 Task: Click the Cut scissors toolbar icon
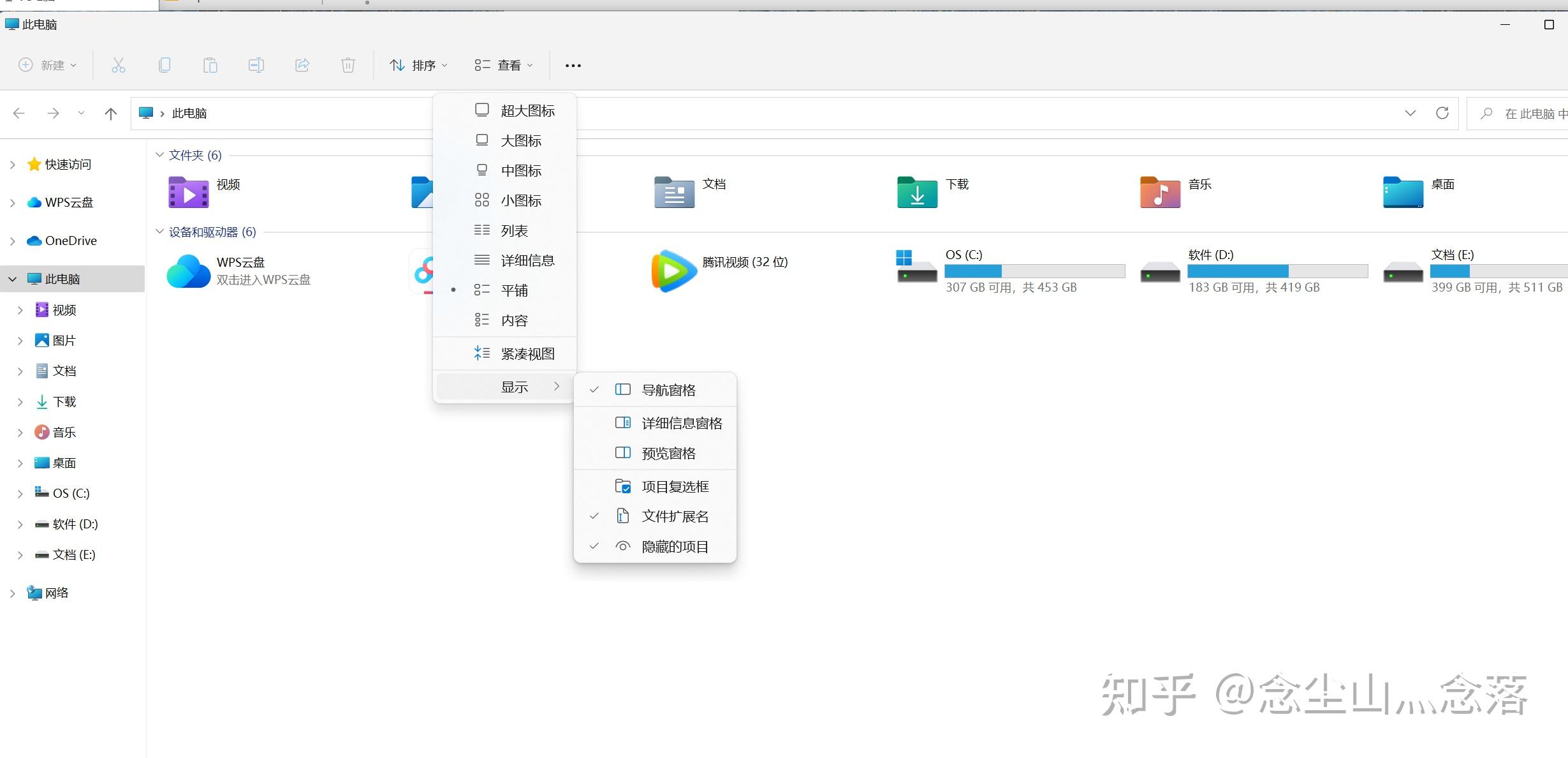tap(119, 65)
